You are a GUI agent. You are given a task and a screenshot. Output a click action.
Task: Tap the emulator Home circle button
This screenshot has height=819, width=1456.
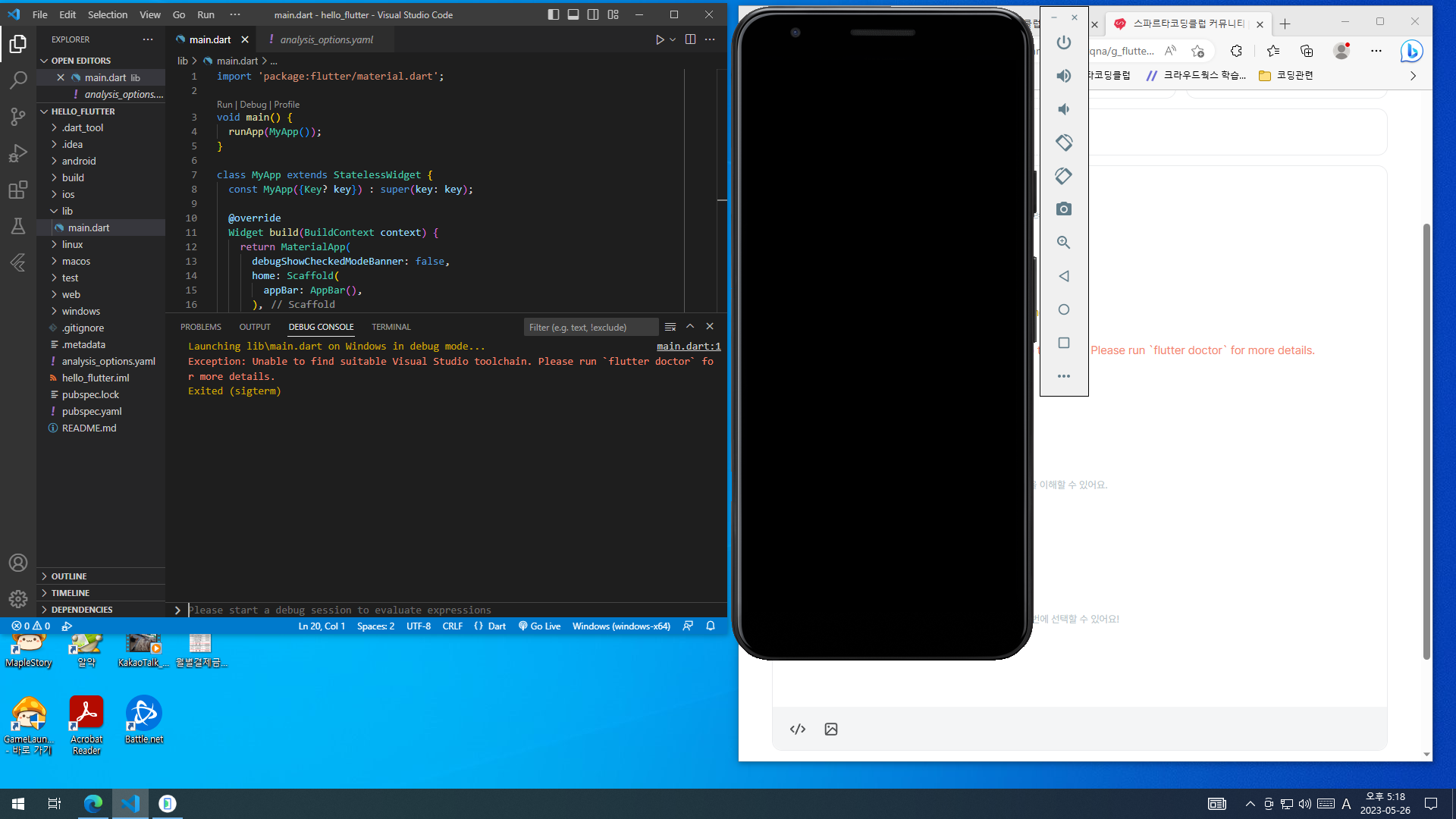[1064, 309]
